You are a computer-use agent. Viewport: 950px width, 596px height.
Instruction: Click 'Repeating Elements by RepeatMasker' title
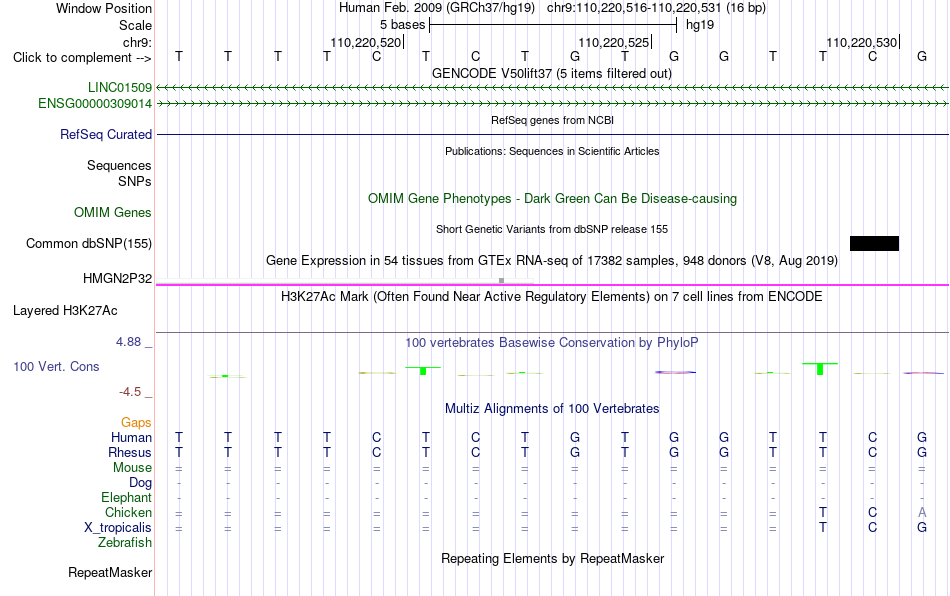point(552,558)
